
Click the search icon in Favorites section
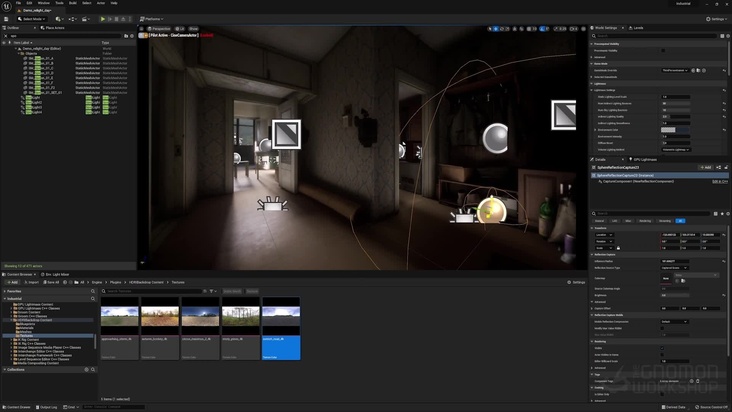92,291
